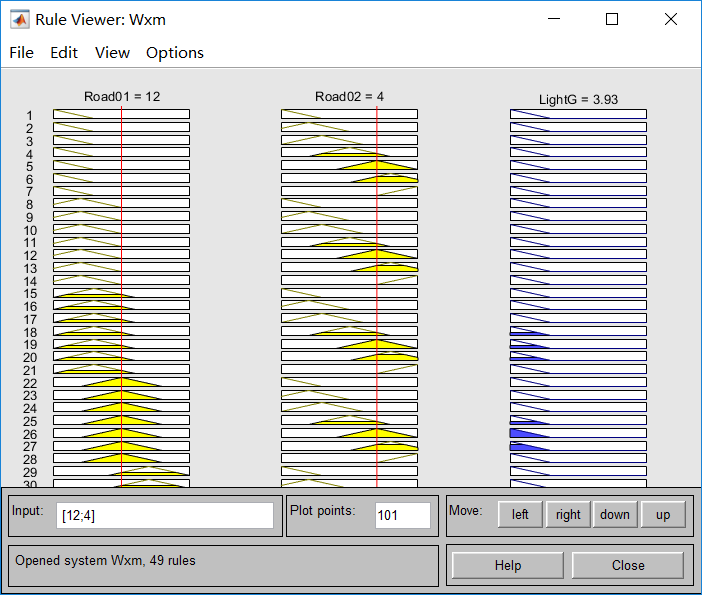Open the Edit menu

click(64, 53)
